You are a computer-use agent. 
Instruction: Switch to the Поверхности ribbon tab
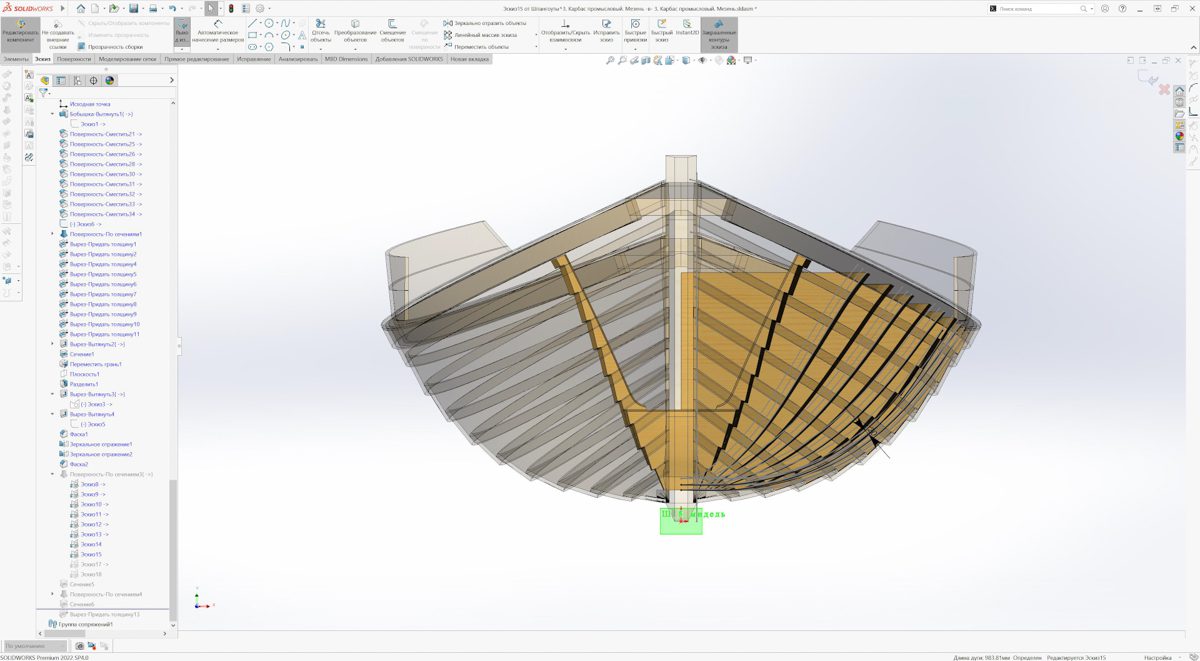[74, 59]
